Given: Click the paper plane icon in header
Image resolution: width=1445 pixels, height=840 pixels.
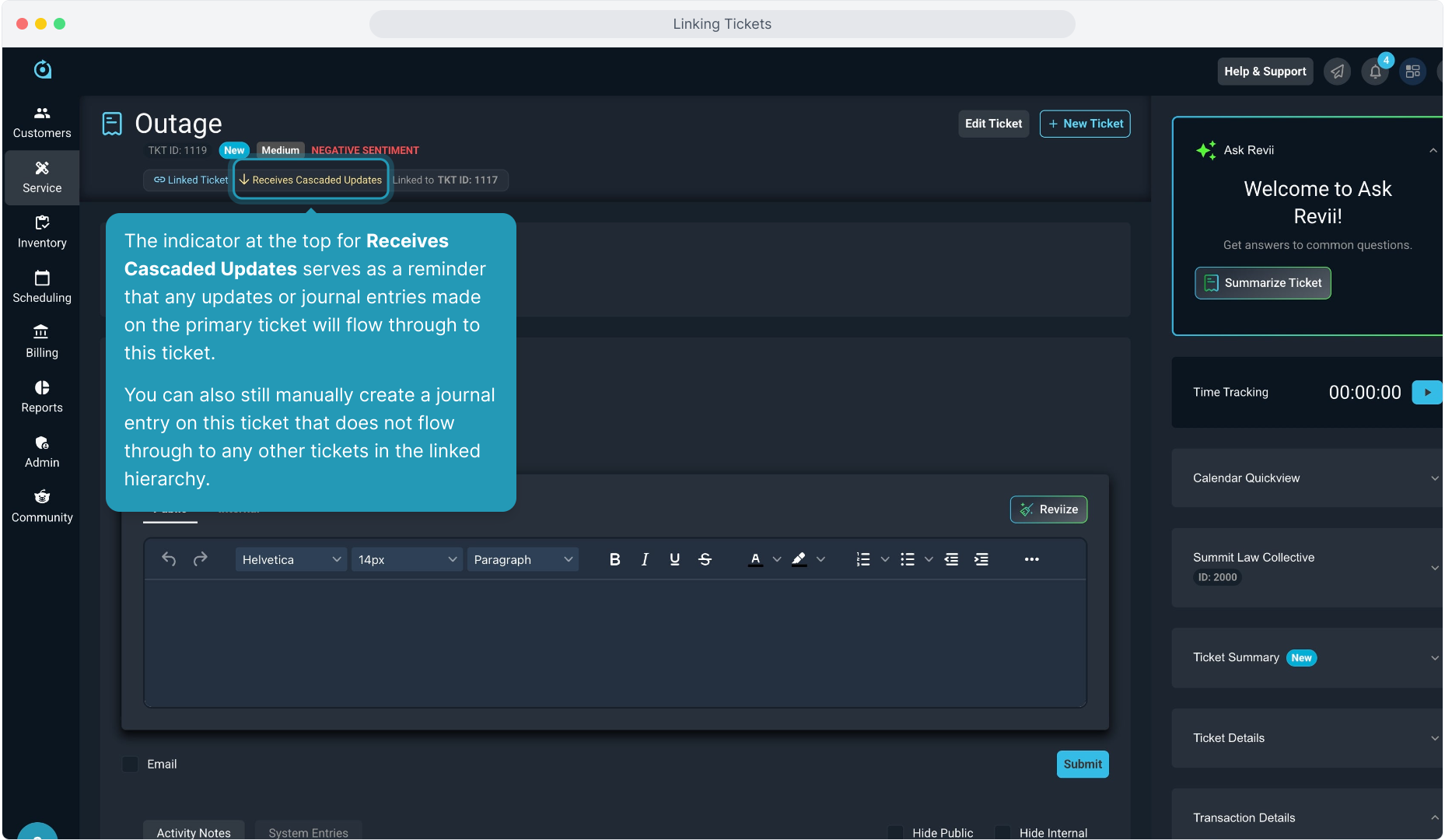Looking at the screenshot, I should pyautogui.click(x=1337, y=72).
